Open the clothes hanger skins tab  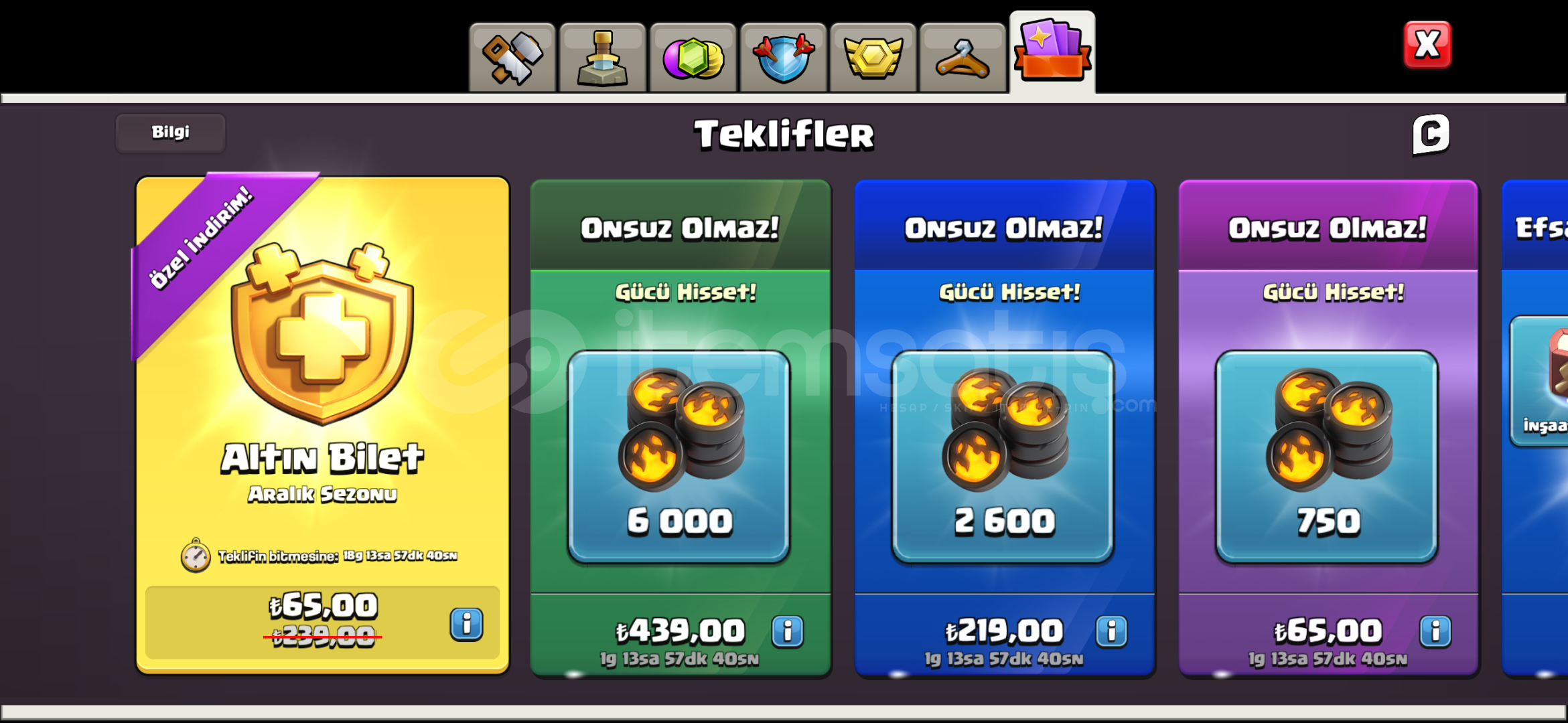click(963, 58)
